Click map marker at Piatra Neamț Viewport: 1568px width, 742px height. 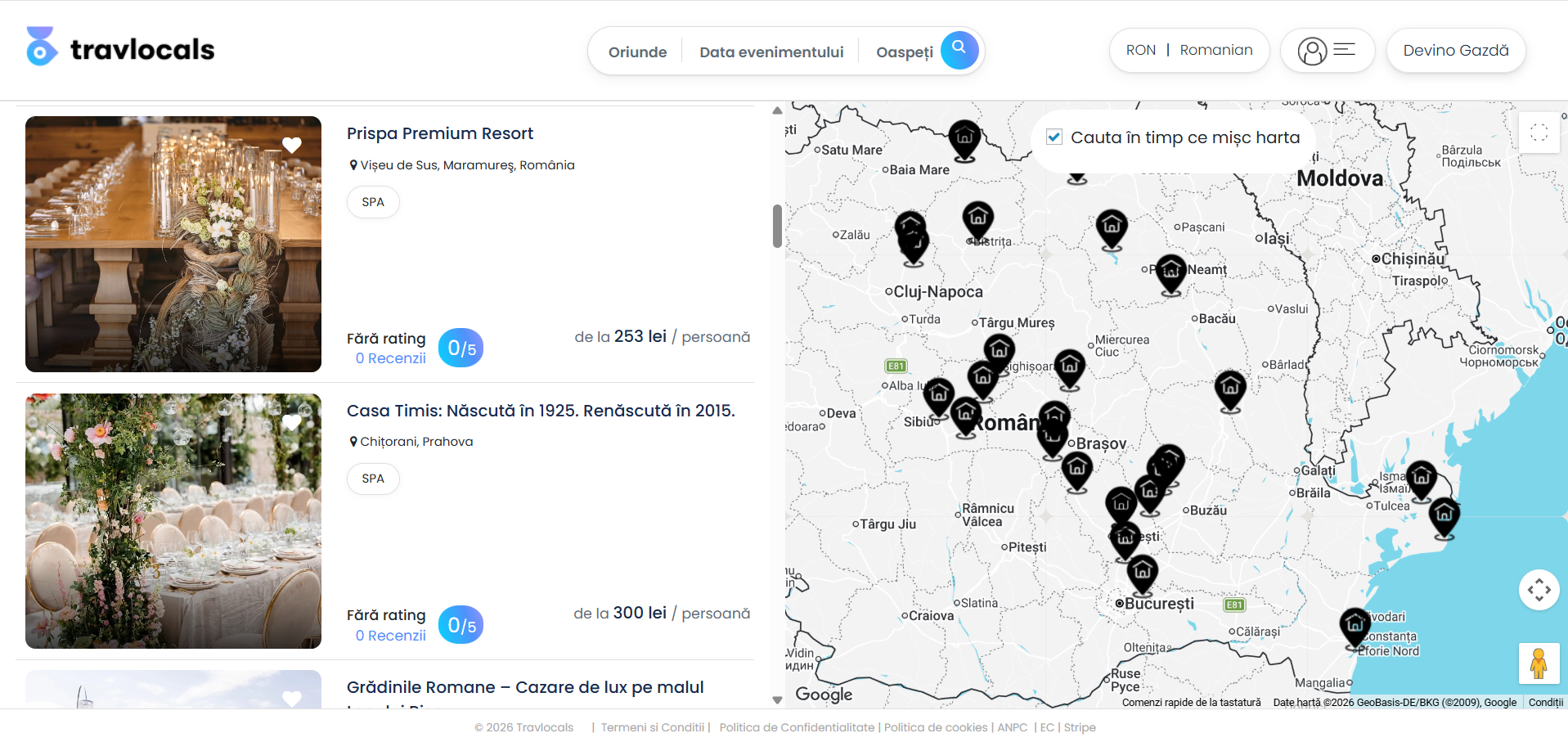point(1170,272)
